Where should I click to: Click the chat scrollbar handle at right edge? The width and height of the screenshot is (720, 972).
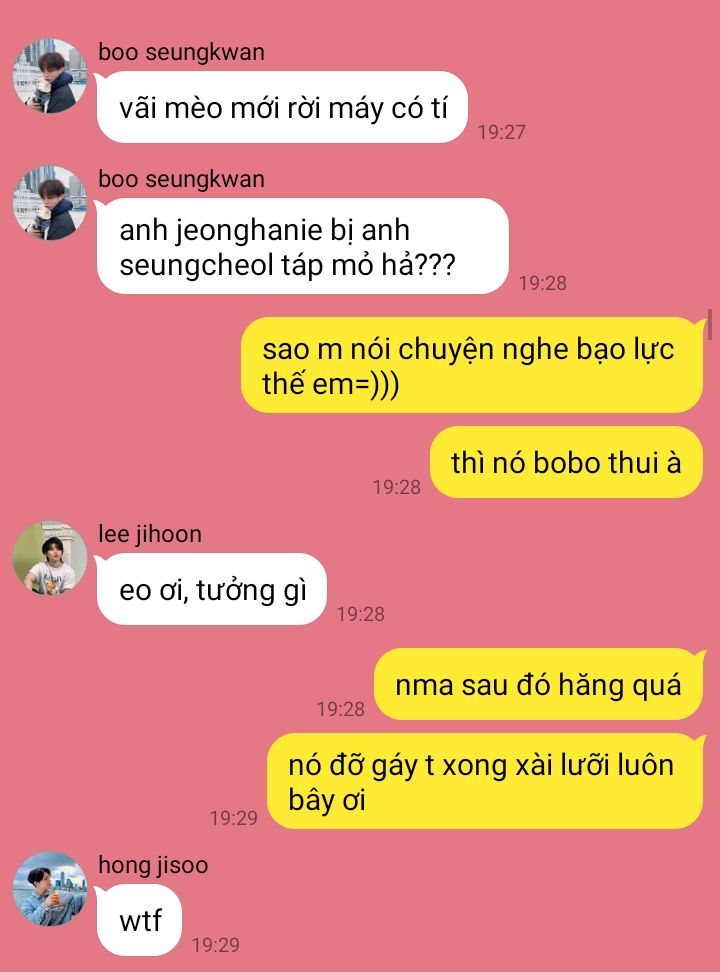point(710,323)
